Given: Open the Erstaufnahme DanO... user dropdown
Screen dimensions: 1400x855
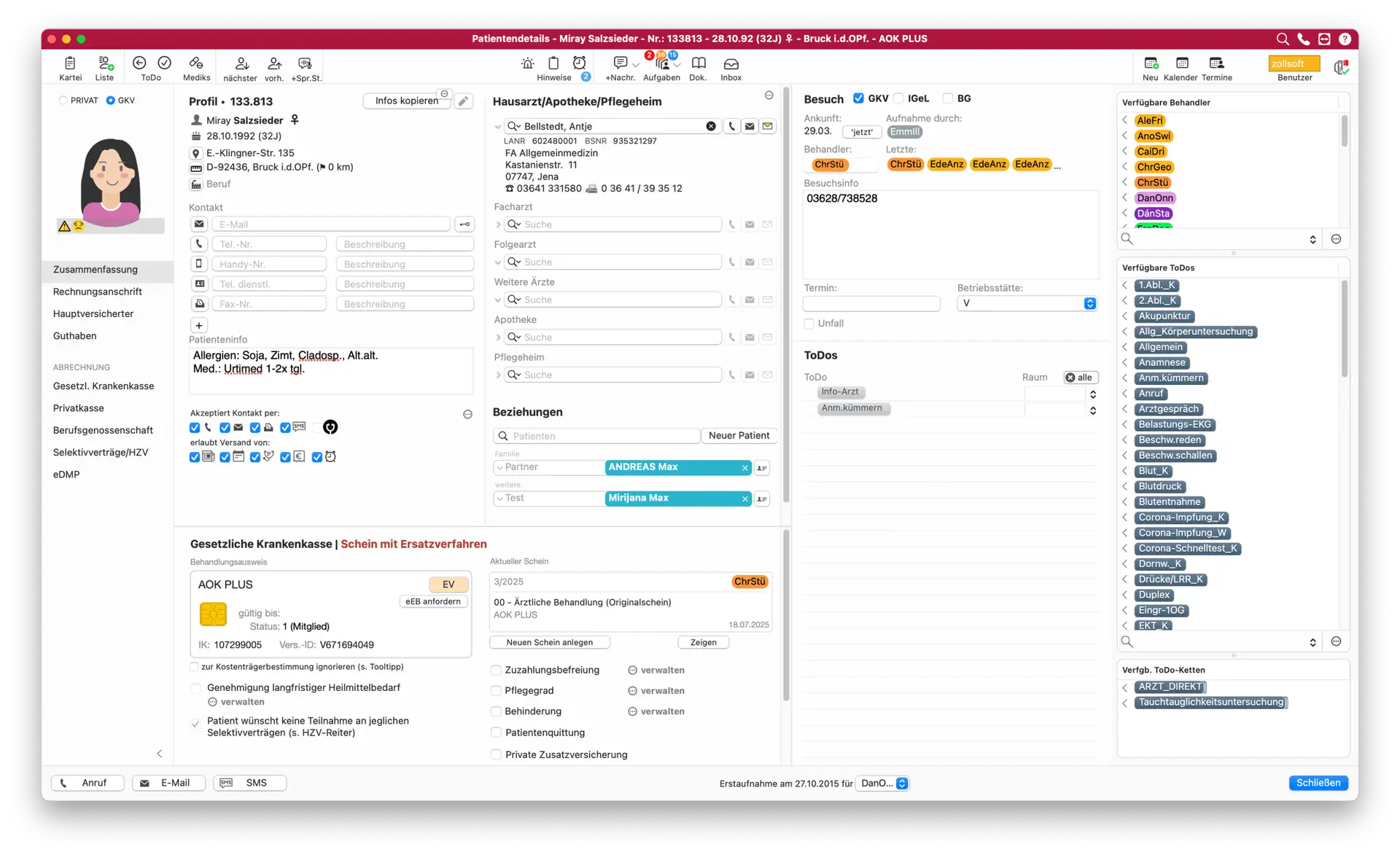Looking at the screenshot, I should pos(882,783).
